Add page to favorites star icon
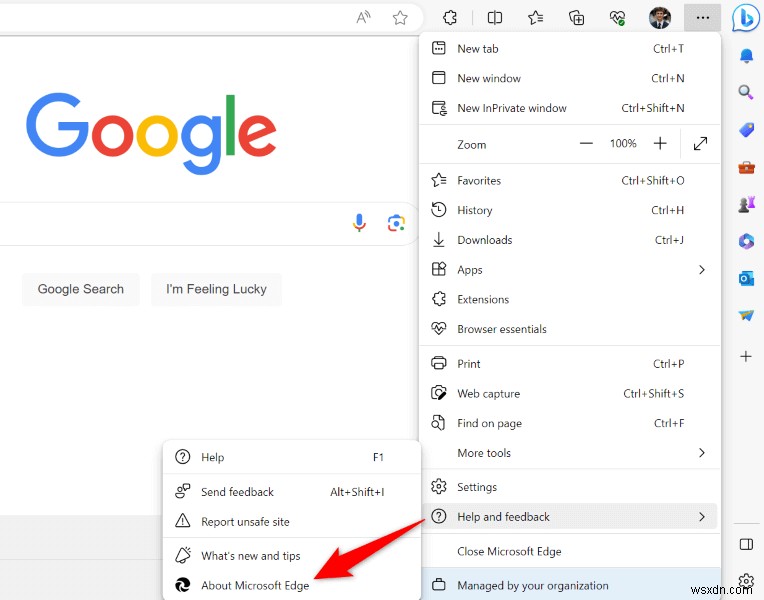Viewport: 764px width, 600px height. click(x=400, y=18)
